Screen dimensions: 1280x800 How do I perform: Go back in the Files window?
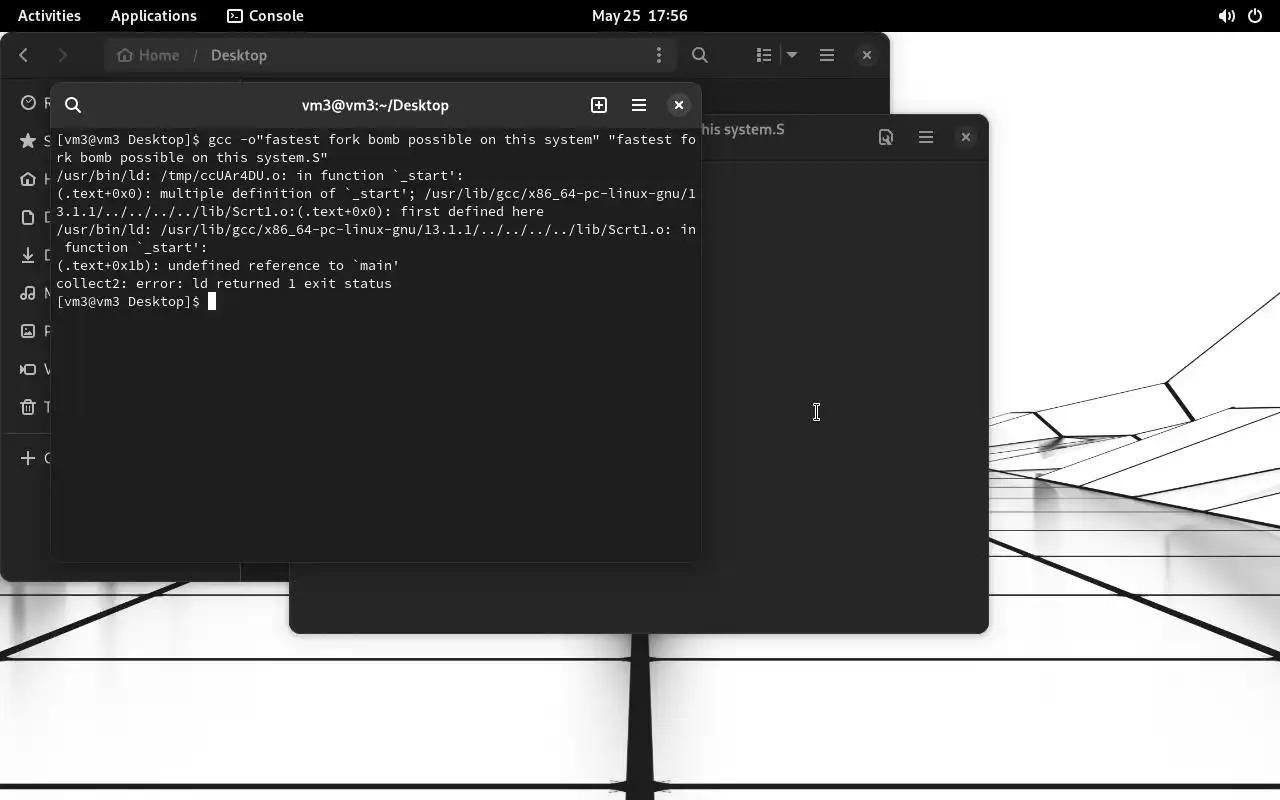point(24,55)
